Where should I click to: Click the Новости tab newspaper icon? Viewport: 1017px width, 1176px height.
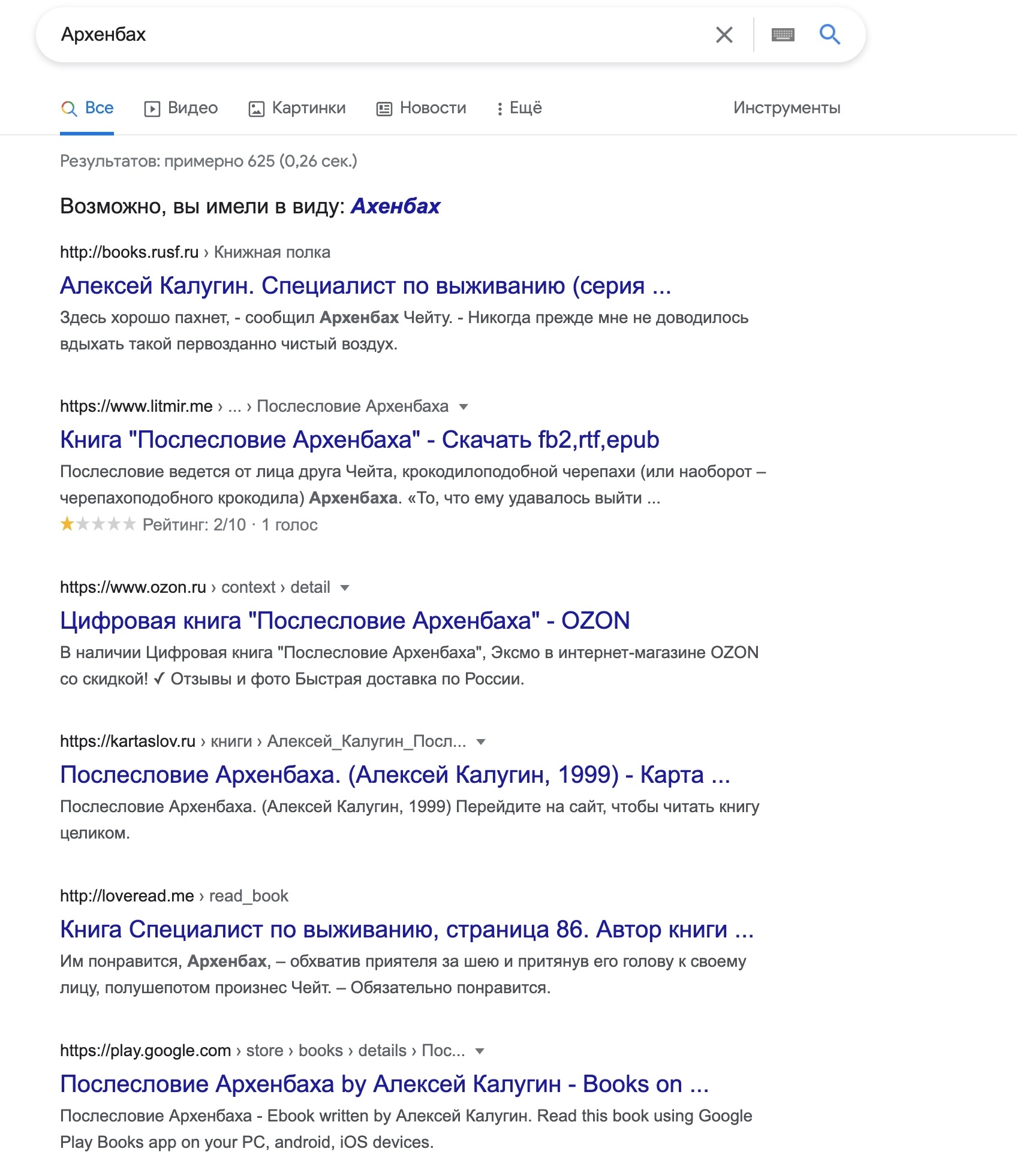click(x=384, y=108)
